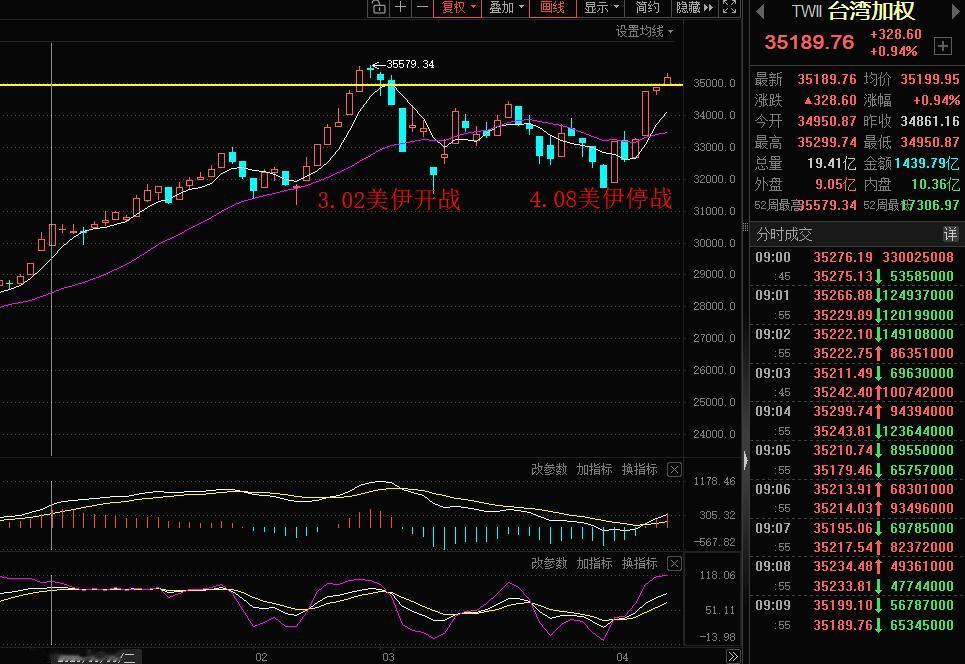Click the lock icon at toolbar left
The height and width of the screenshot is (664, 965).
[x=379, y=7]
